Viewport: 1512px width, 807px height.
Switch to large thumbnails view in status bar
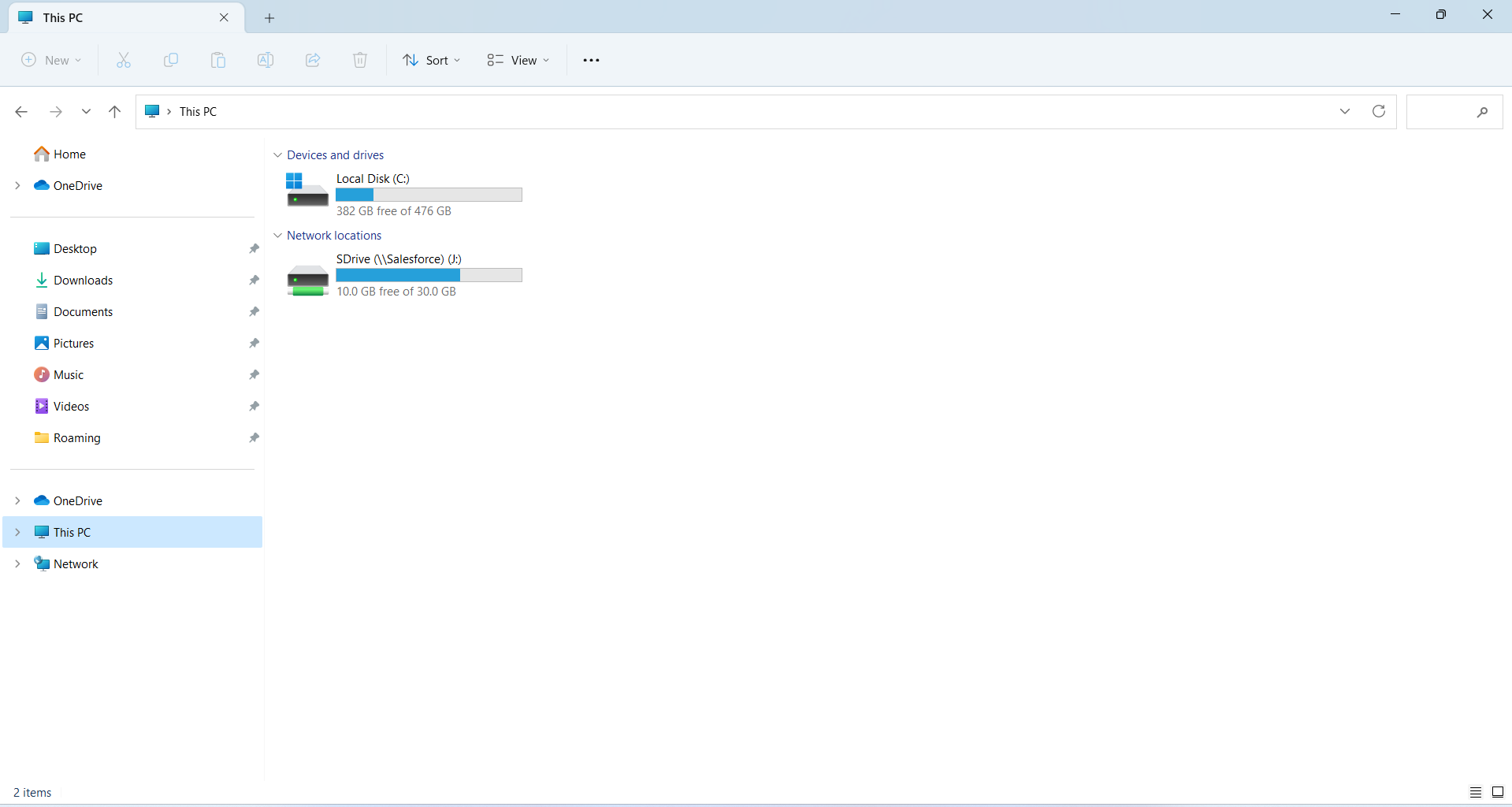point(1496,792)
